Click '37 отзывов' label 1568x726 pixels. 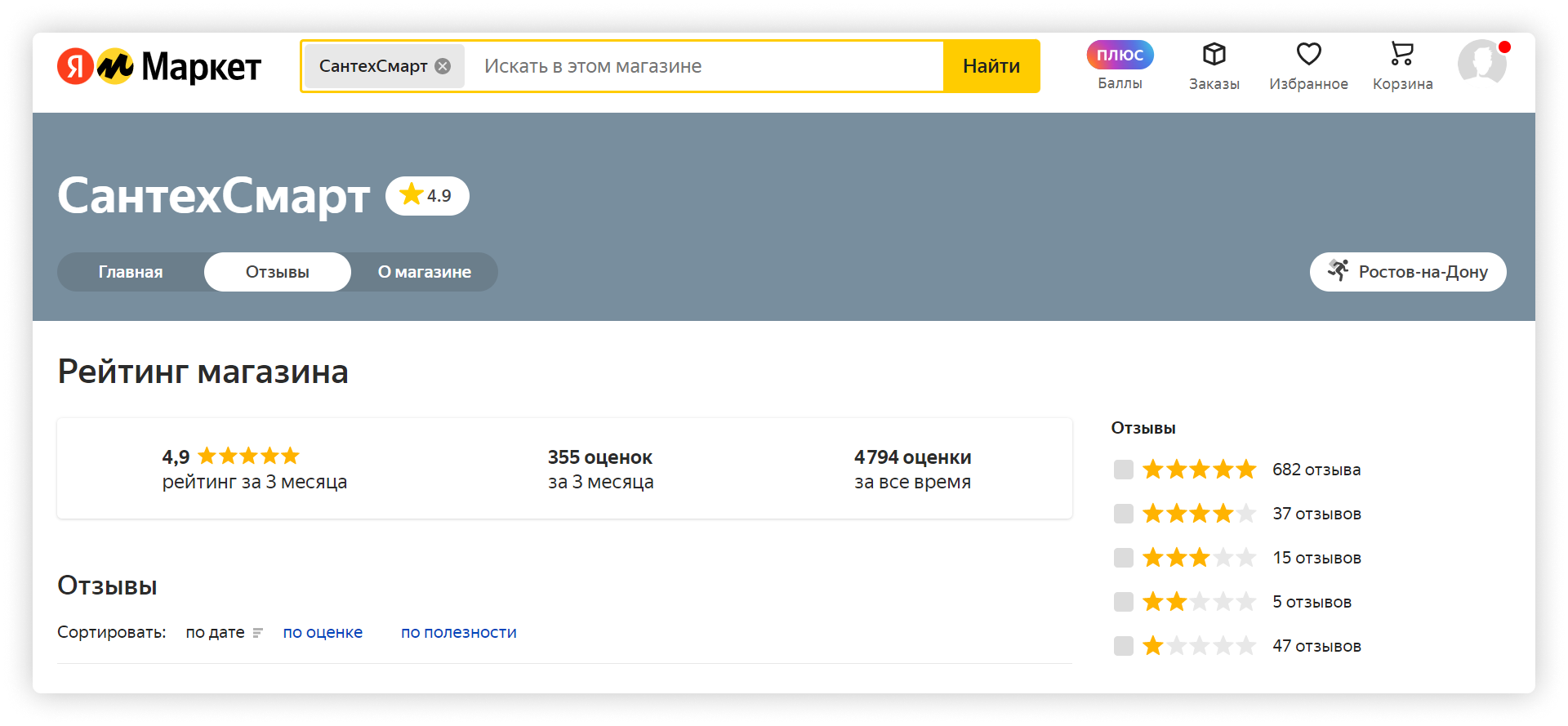point(1316,514)
